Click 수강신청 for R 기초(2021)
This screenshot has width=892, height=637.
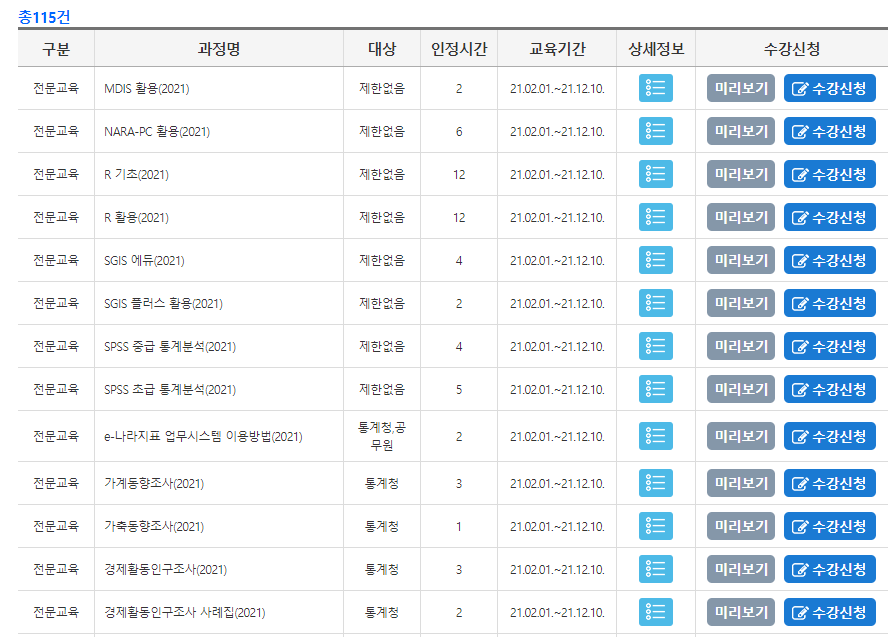[829, 174]
